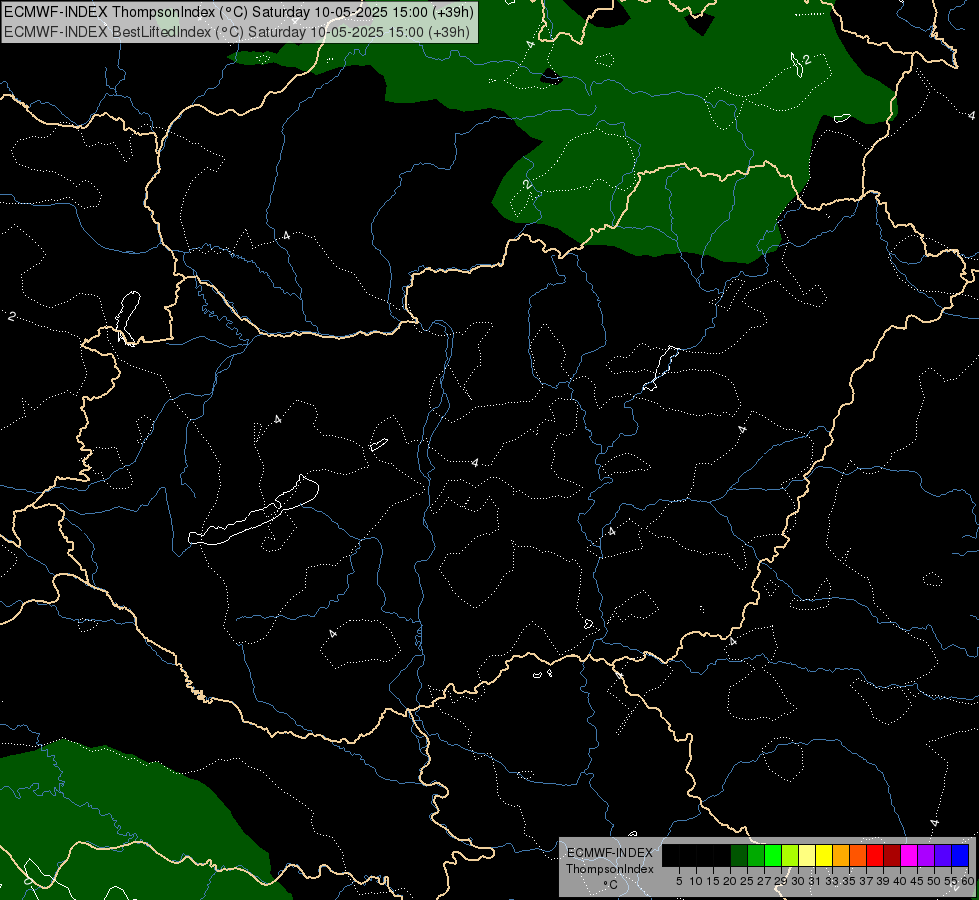The image size is (979, 900).
Task: Click the legend scale value 5
Action: tap(679, 881)
